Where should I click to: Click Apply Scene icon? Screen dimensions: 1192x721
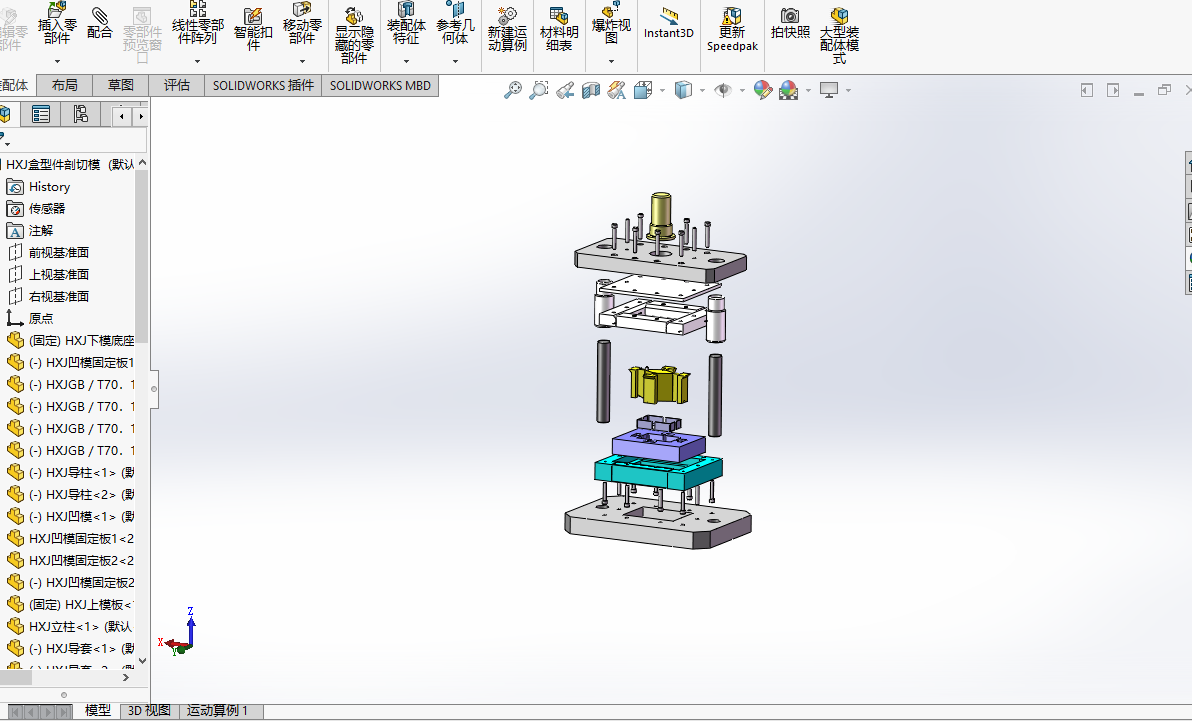[x=789, y=91]
